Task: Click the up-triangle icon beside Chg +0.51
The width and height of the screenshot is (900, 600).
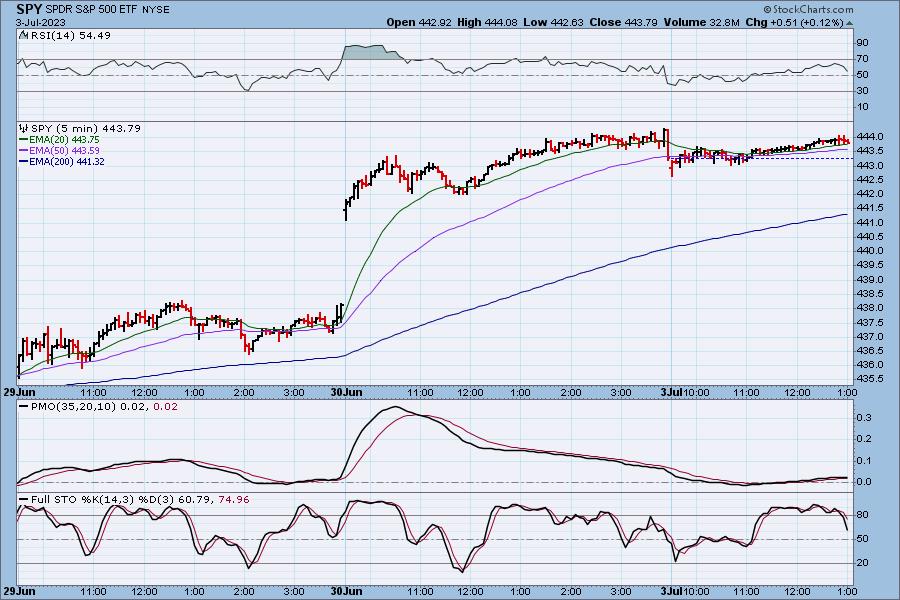Action: pyautogui.click(x=849, y=23)
